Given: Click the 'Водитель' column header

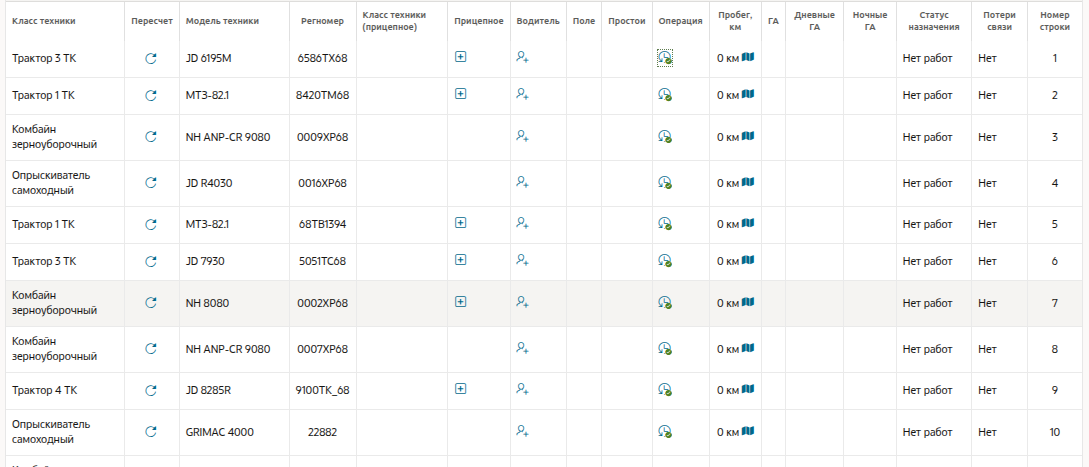Looking at the screenshot, I should 538,21.
